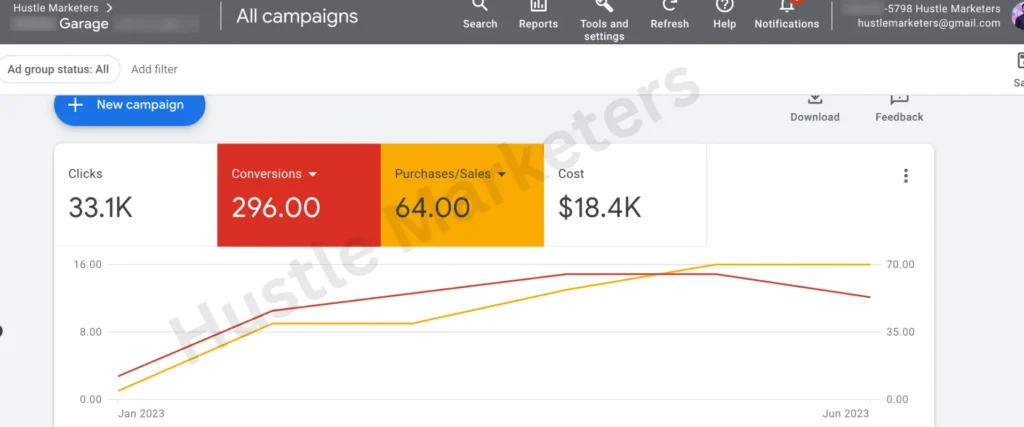The width and height of the screenshot is (1024, 427).
Task: Open the Reports icon
Action: [538, 6]
